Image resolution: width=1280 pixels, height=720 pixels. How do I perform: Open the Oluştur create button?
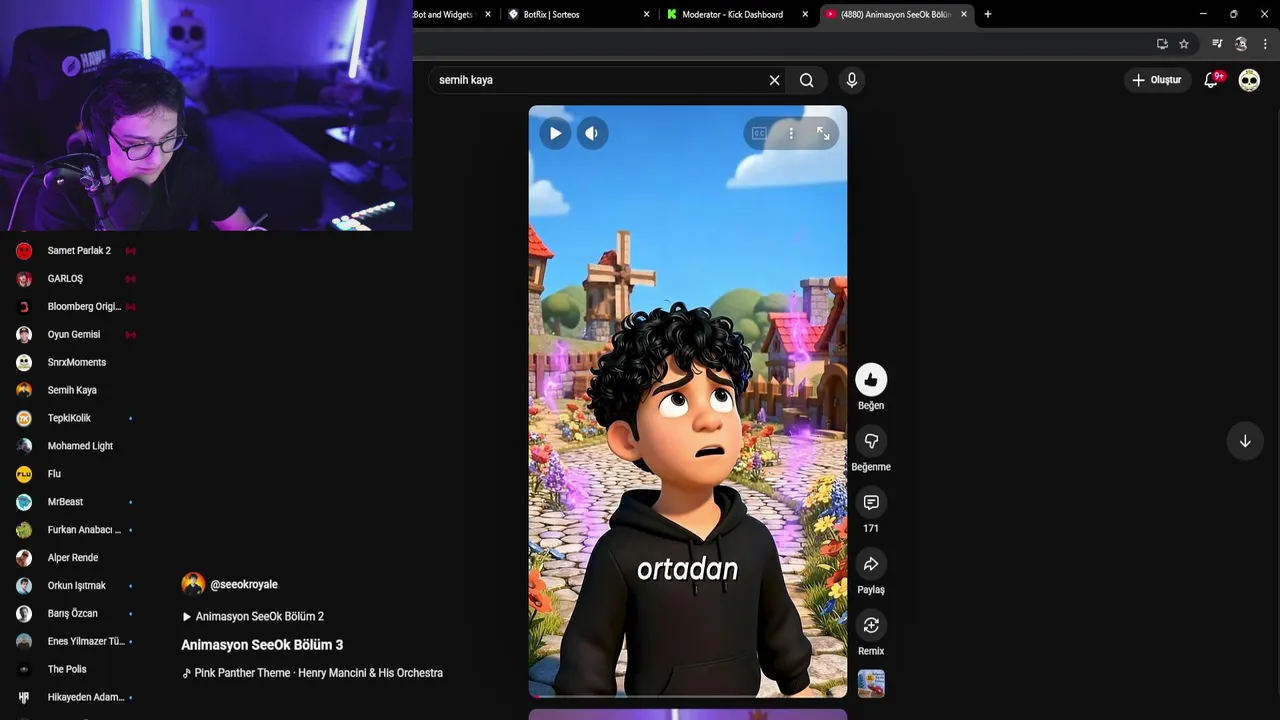pyautogui.click(x=1156, y=80)
